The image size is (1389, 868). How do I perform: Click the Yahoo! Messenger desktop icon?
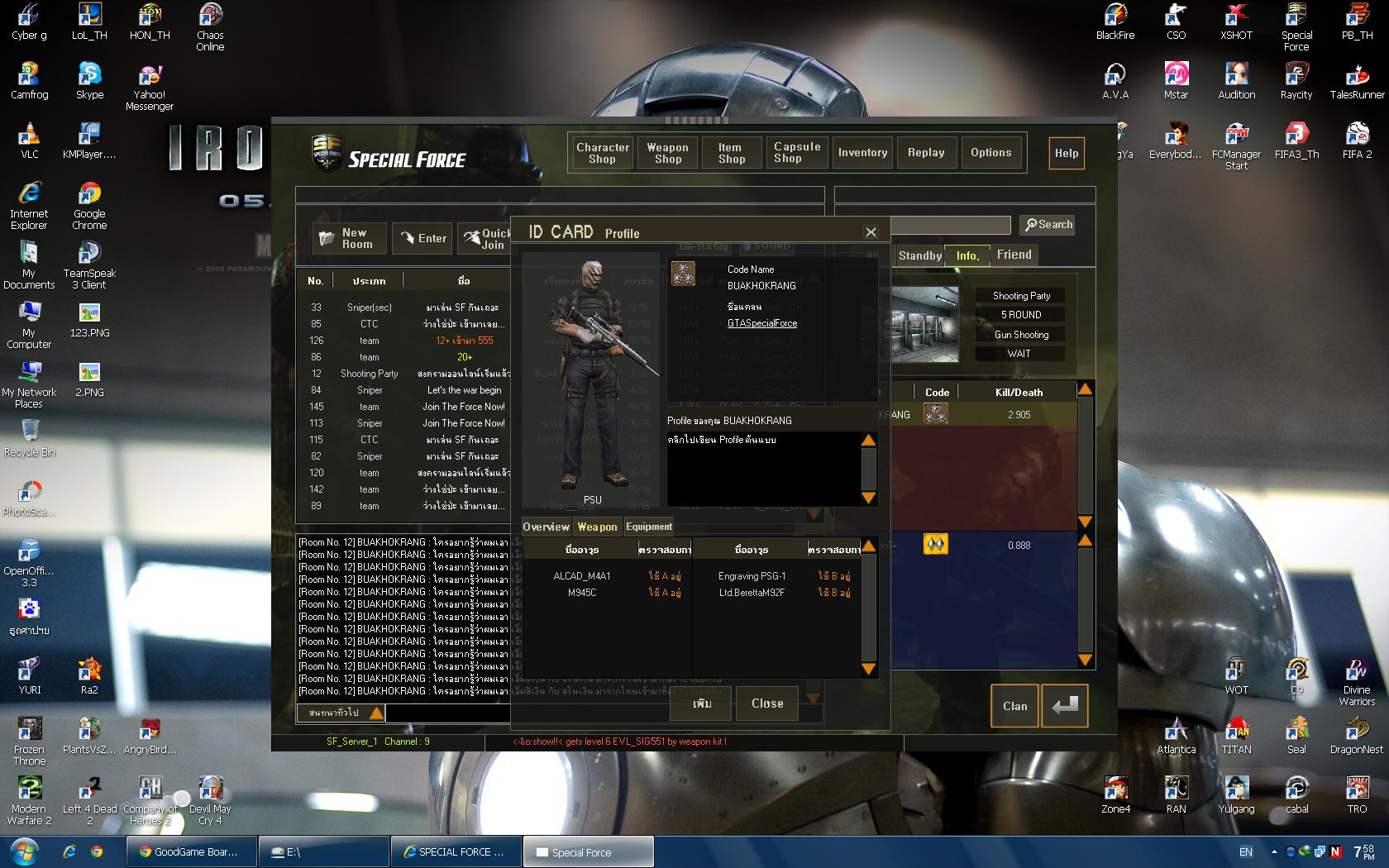(x=150, y=87)
